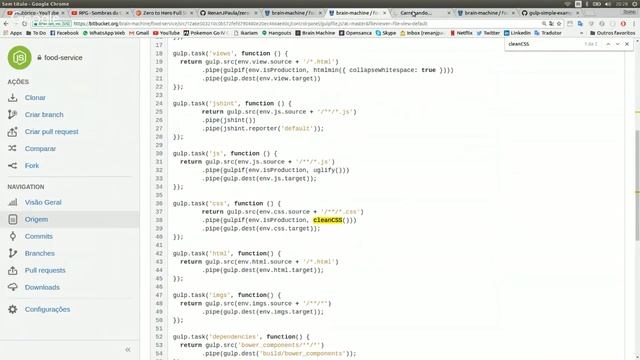This screenshot has width=640, height=360.
Task: Click the Origem source icon
Action: click(13, 219)
